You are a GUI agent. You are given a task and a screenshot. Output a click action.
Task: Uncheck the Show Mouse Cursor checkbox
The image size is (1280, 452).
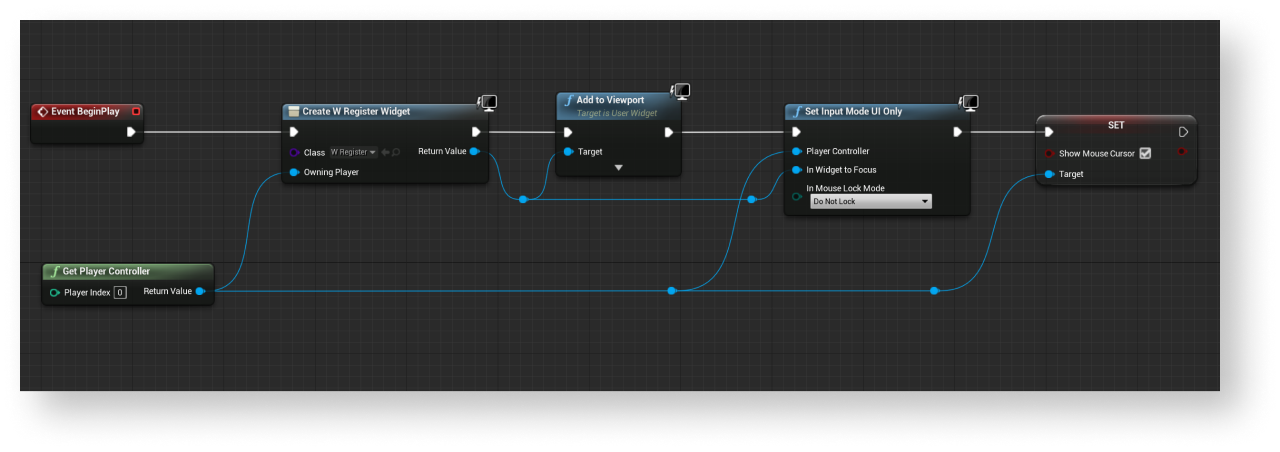1145,153
